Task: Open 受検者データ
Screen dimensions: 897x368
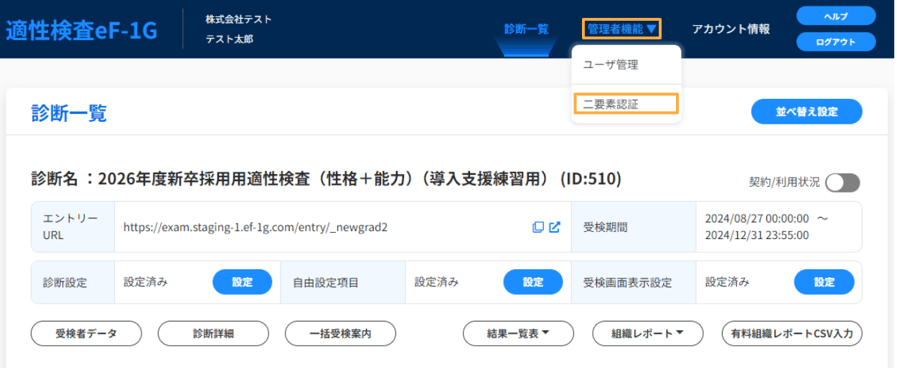Action: (86, 334)
